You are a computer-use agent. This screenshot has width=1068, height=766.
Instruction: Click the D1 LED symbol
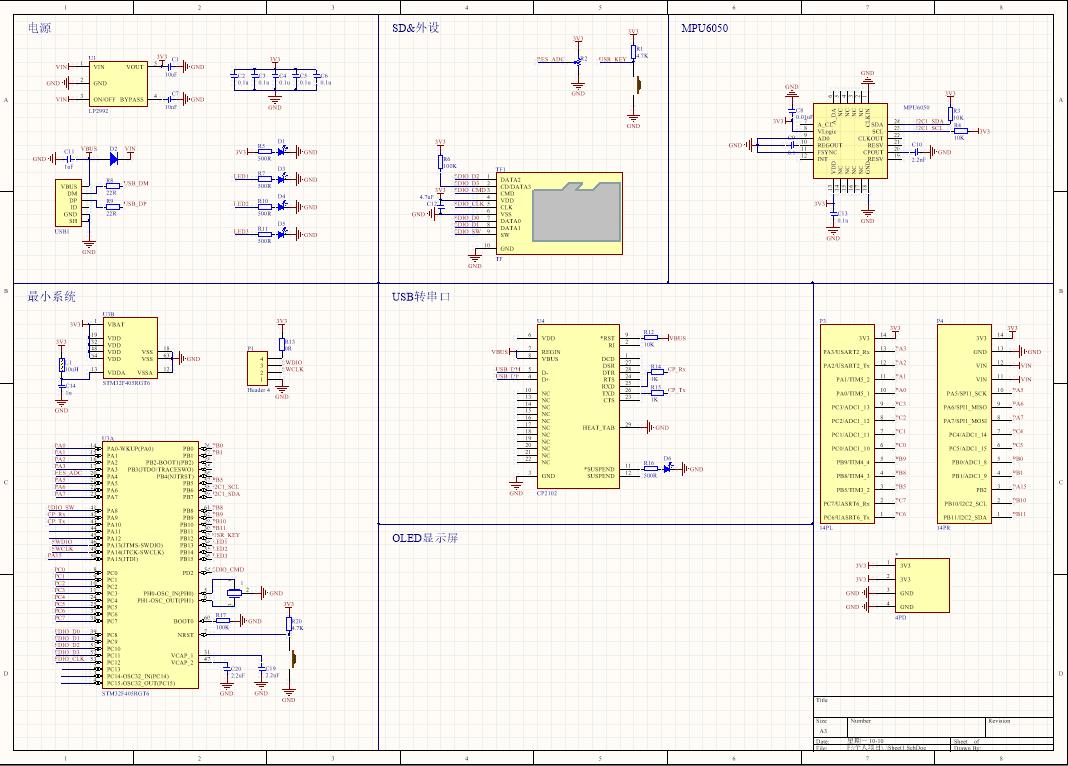click(x=281, y=151)
